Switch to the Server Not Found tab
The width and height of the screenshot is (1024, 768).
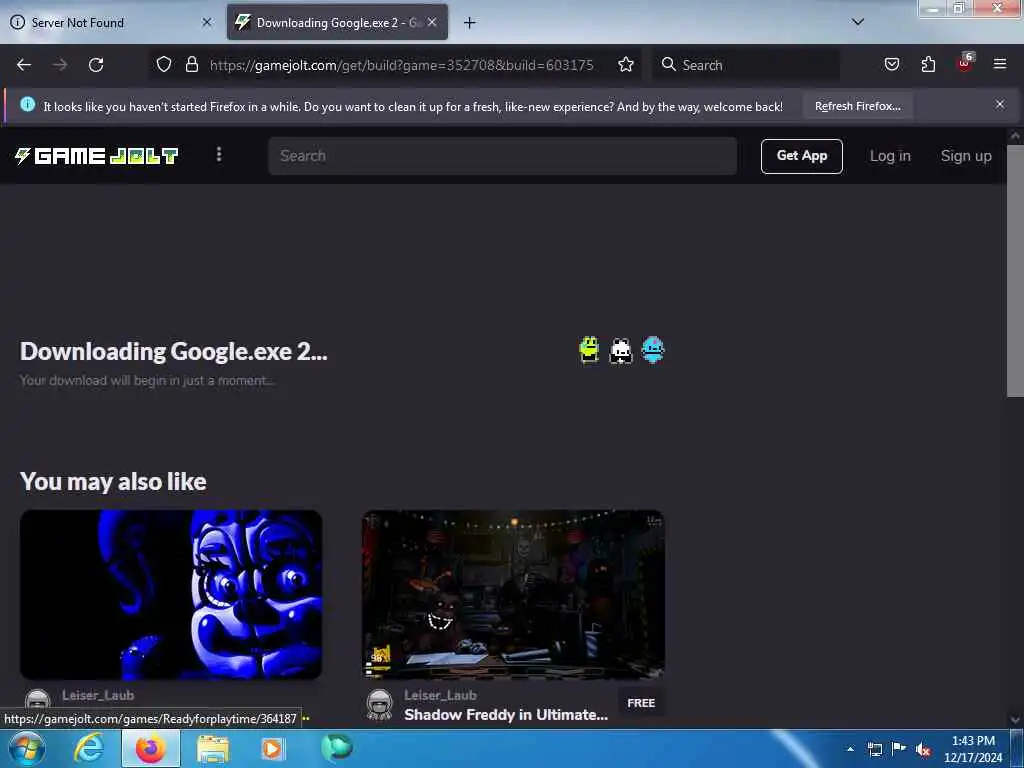pos(111,23)
